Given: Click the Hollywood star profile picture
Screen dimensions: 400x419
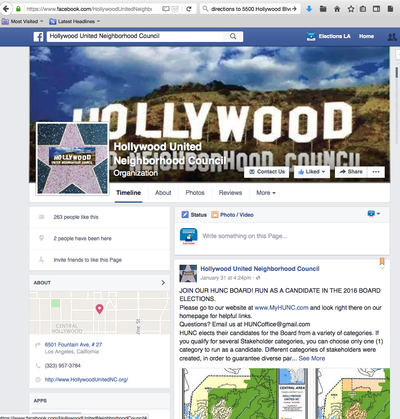Looking at the screenshot, I should (x=72, y=158).
